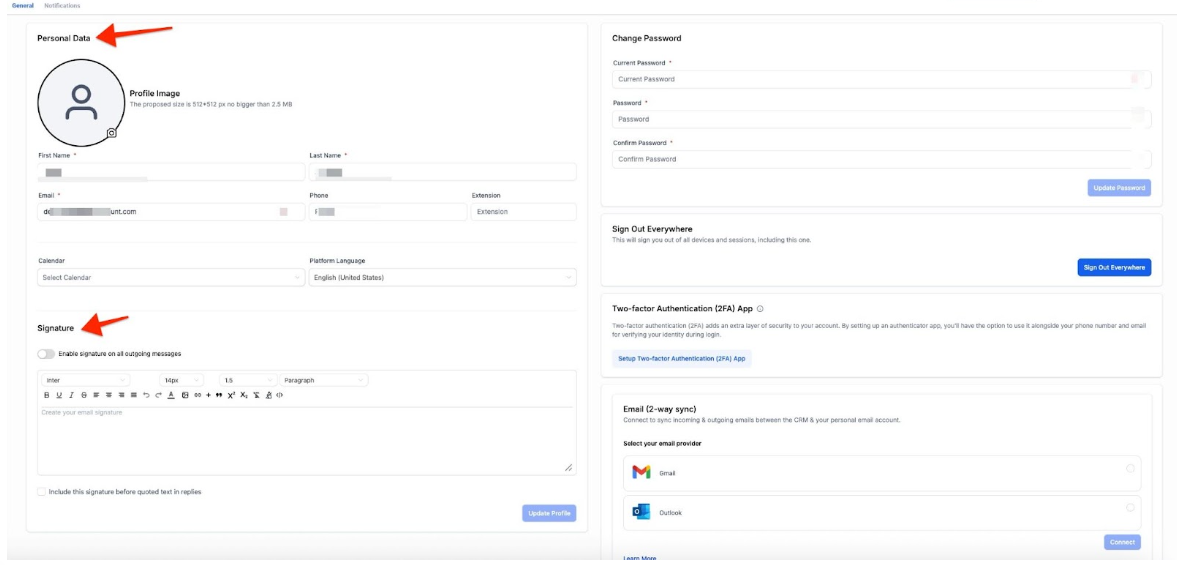Undo last change in signature editor

pyautogui.click(x=146, y=395)
